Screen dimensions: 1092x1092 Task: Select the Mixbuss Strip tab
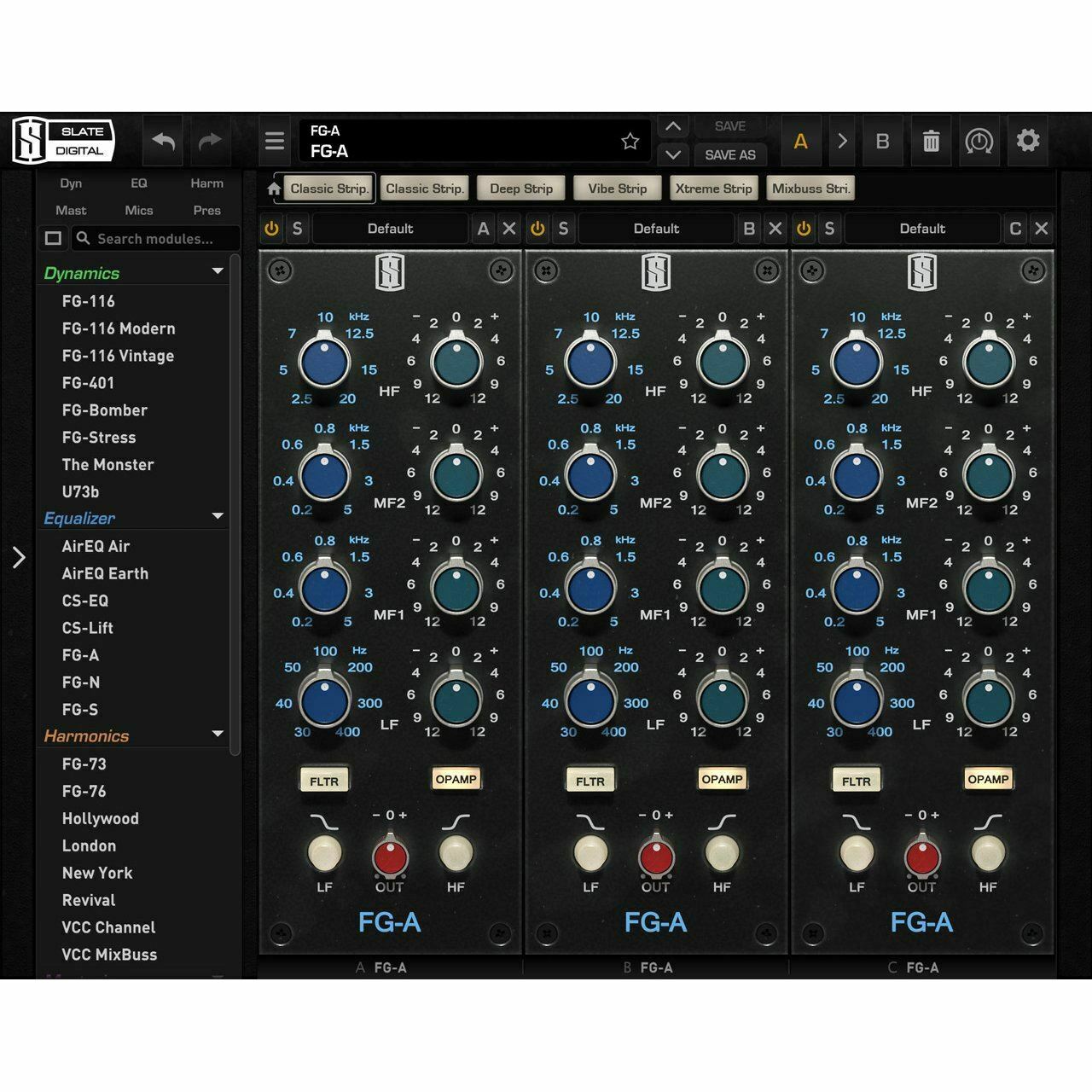pyautogui.click(x=810, y=189)
